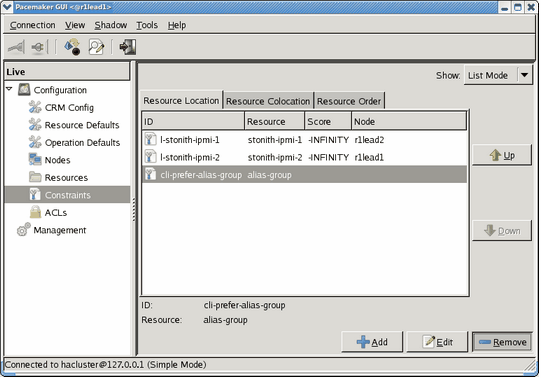Image resolution: width=541 pixels, height=378 pixels.
Task: Click the Constraints icon in sidebar
Action: (35, 195)
